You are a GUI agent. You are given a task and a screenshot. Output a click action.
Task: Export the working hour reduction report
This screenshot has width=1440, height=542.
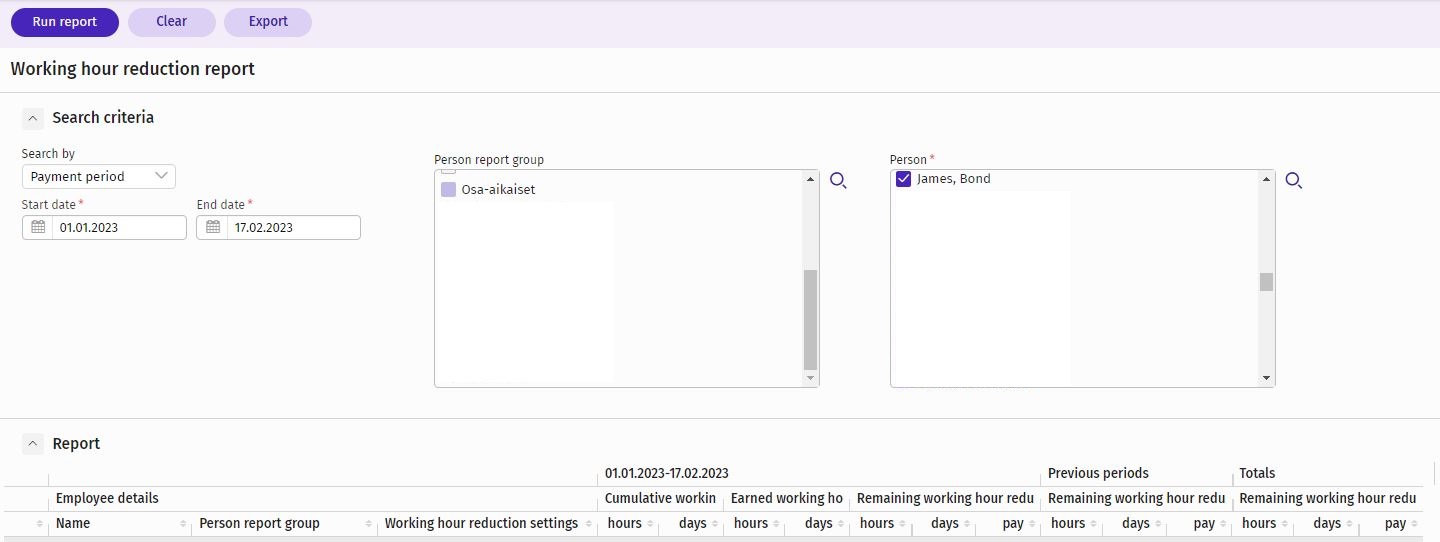pyautogui.click(x=268, y=22)
